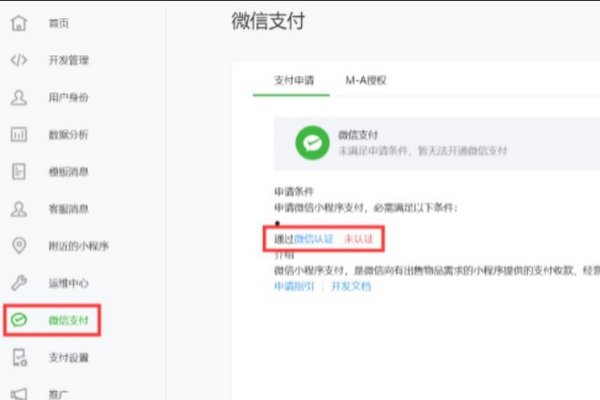The height and width of the screenshot is (400, 600).
Task: Click the code brackets icon for 开发管理
Action: pos(19,60)
